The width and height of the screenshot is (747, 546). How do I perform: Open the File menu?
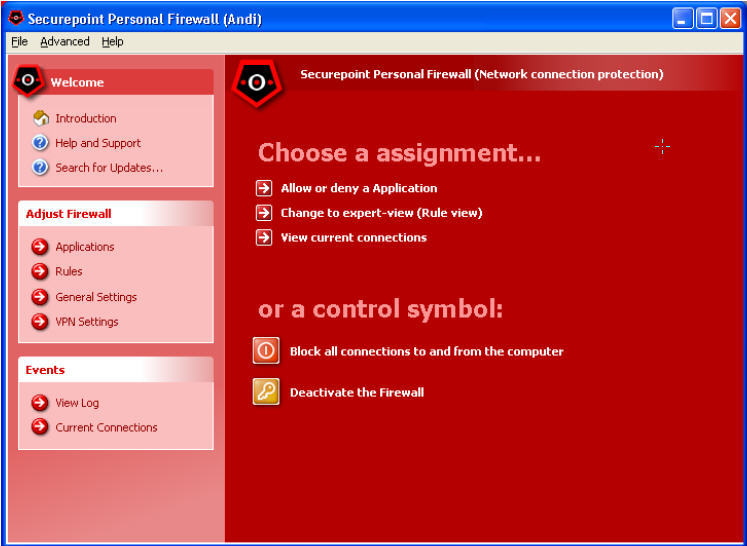19,42
